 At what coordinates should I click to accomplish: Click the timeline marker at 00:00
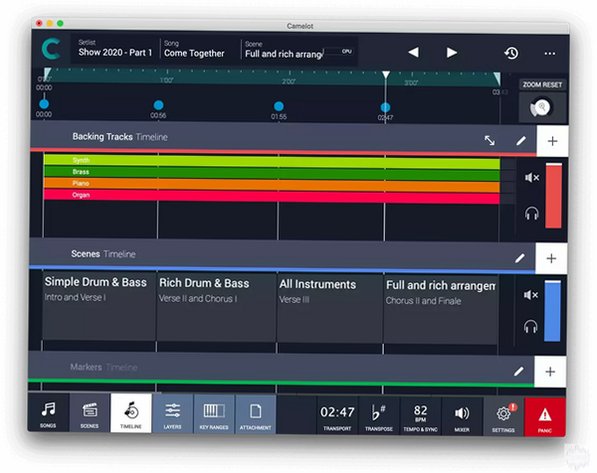[44, 104]
